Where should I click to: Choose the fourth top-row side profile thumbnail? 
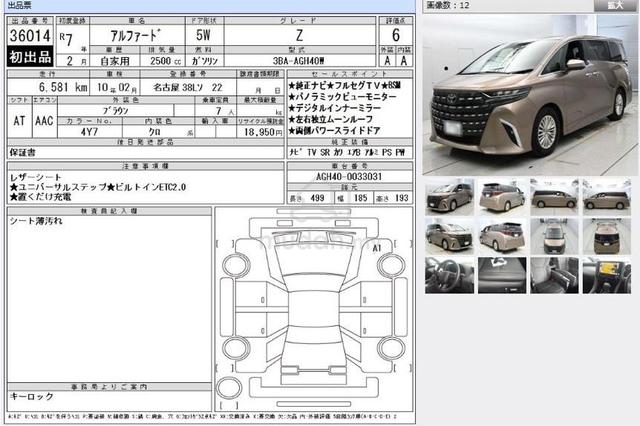click(607, 197)
